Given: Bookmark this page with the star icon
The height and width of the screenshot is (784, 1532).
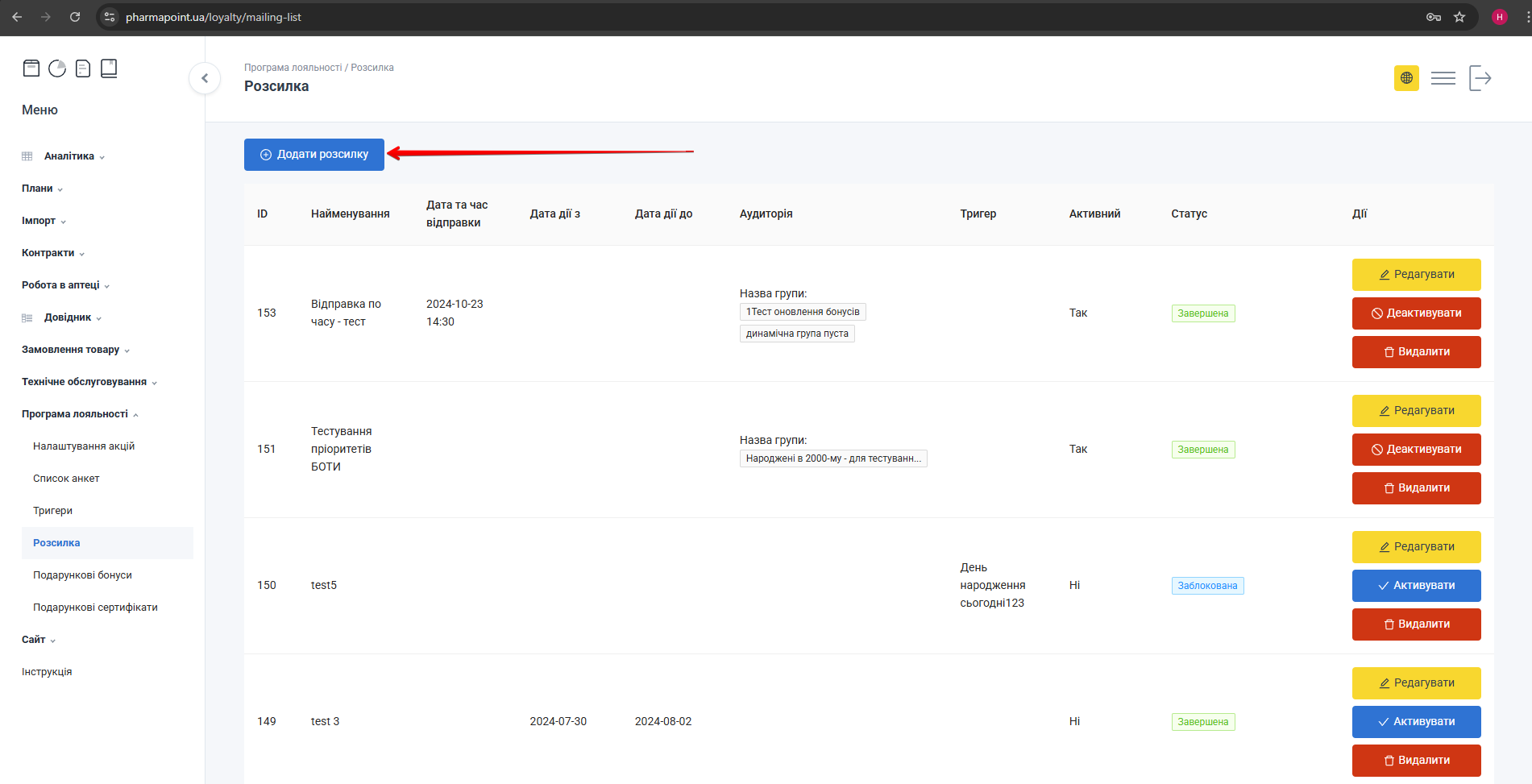Looking at the screenshot, I should tap(1459, 17).
